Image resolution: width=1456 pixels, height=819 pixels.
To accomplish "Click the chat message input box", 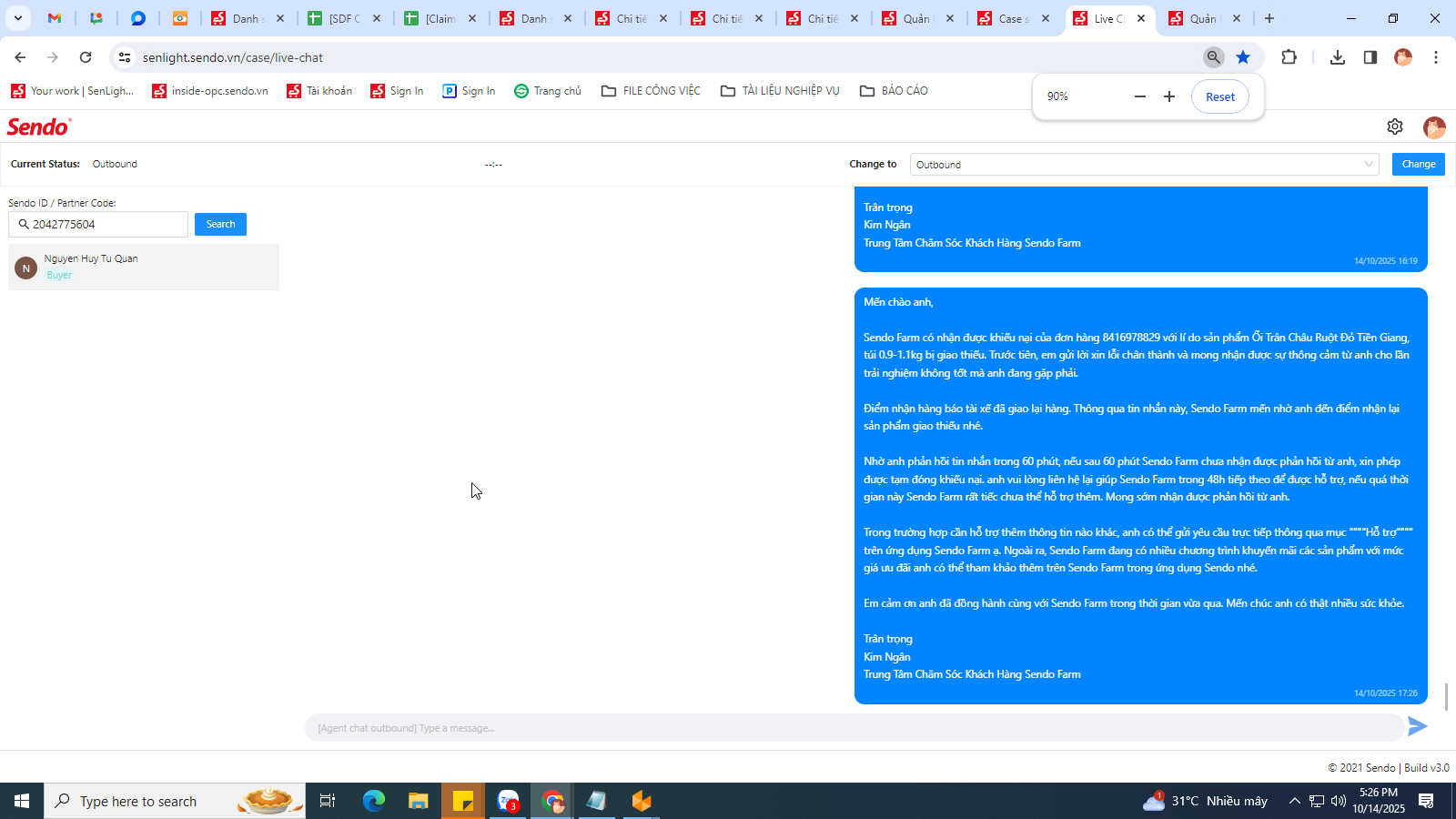I will pos(854,728).
